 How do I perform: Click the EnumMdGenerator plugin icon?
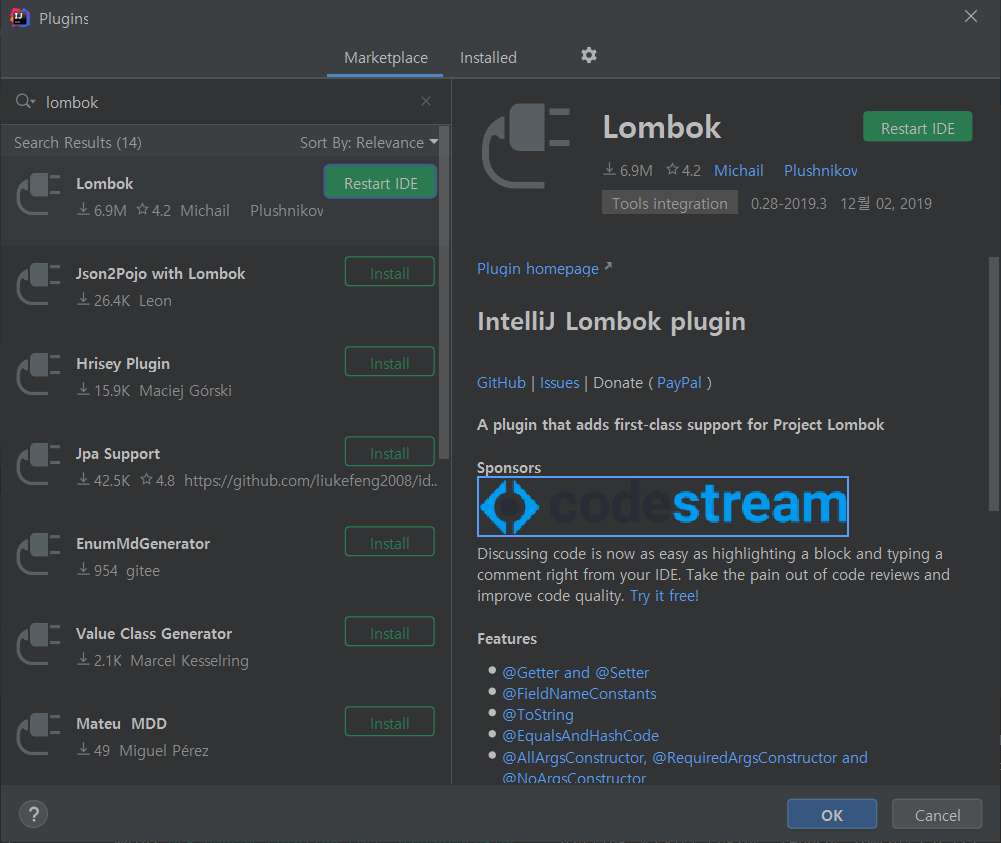point(38,555)
